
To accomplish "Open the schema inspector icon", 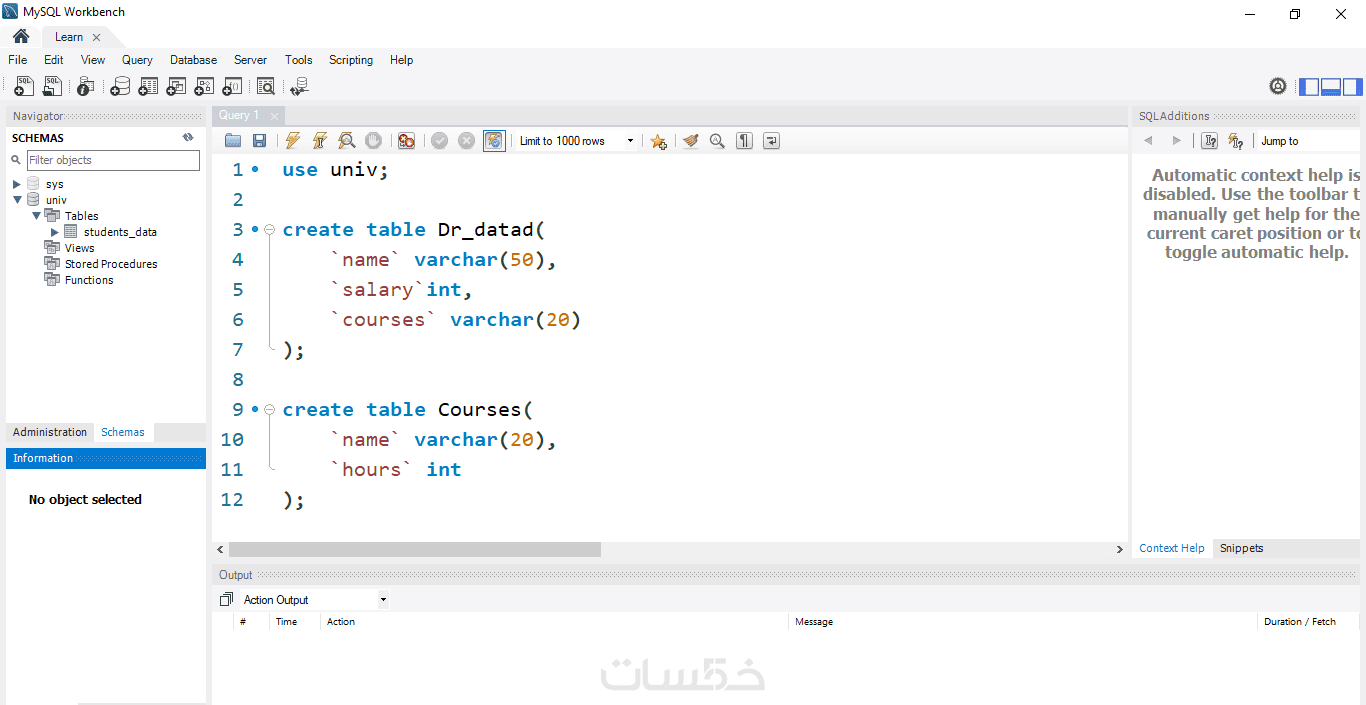I will click(87, 86).
